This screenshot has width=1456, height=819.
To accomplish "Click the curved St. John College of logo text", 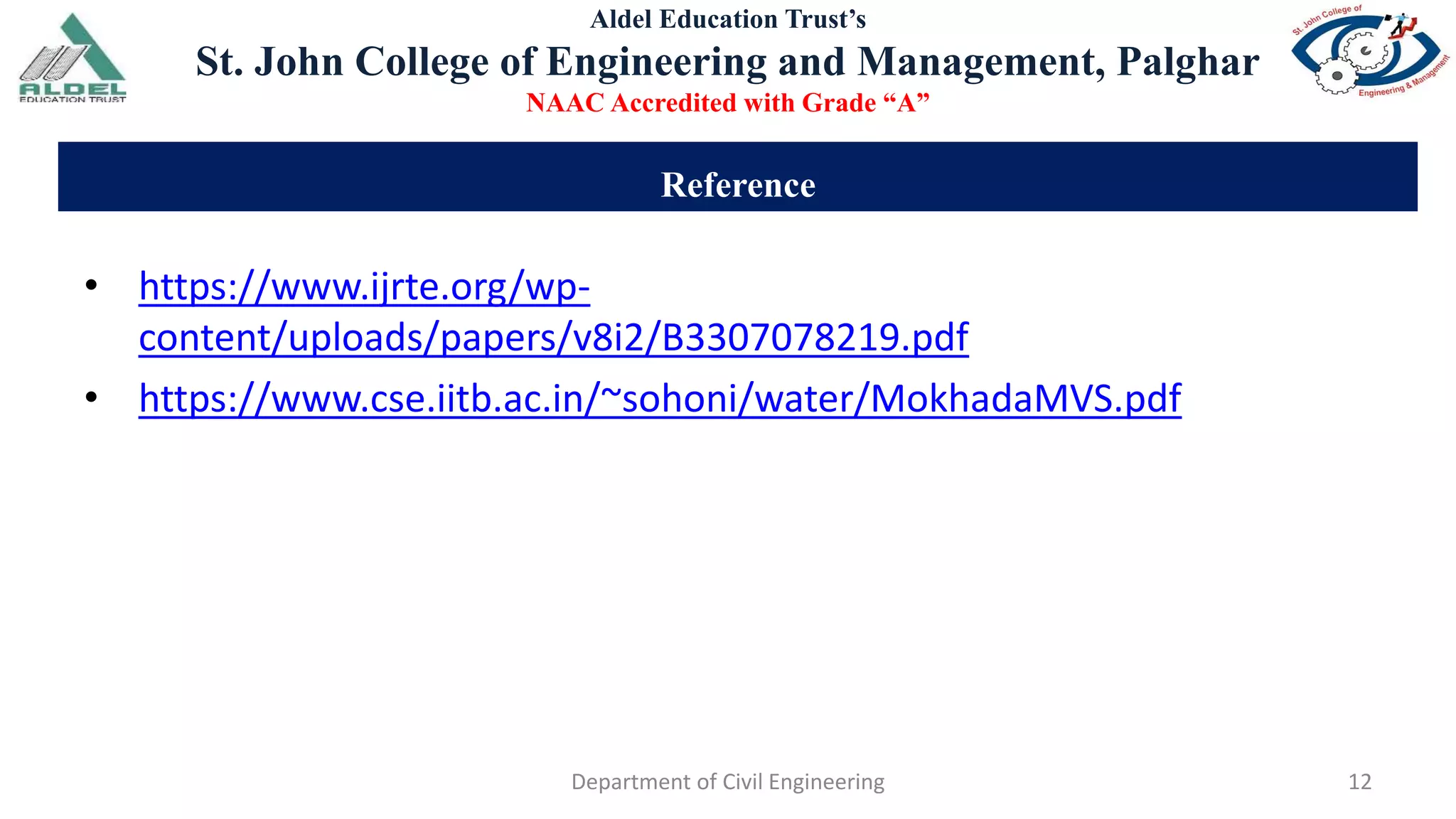I will 1327,19.
